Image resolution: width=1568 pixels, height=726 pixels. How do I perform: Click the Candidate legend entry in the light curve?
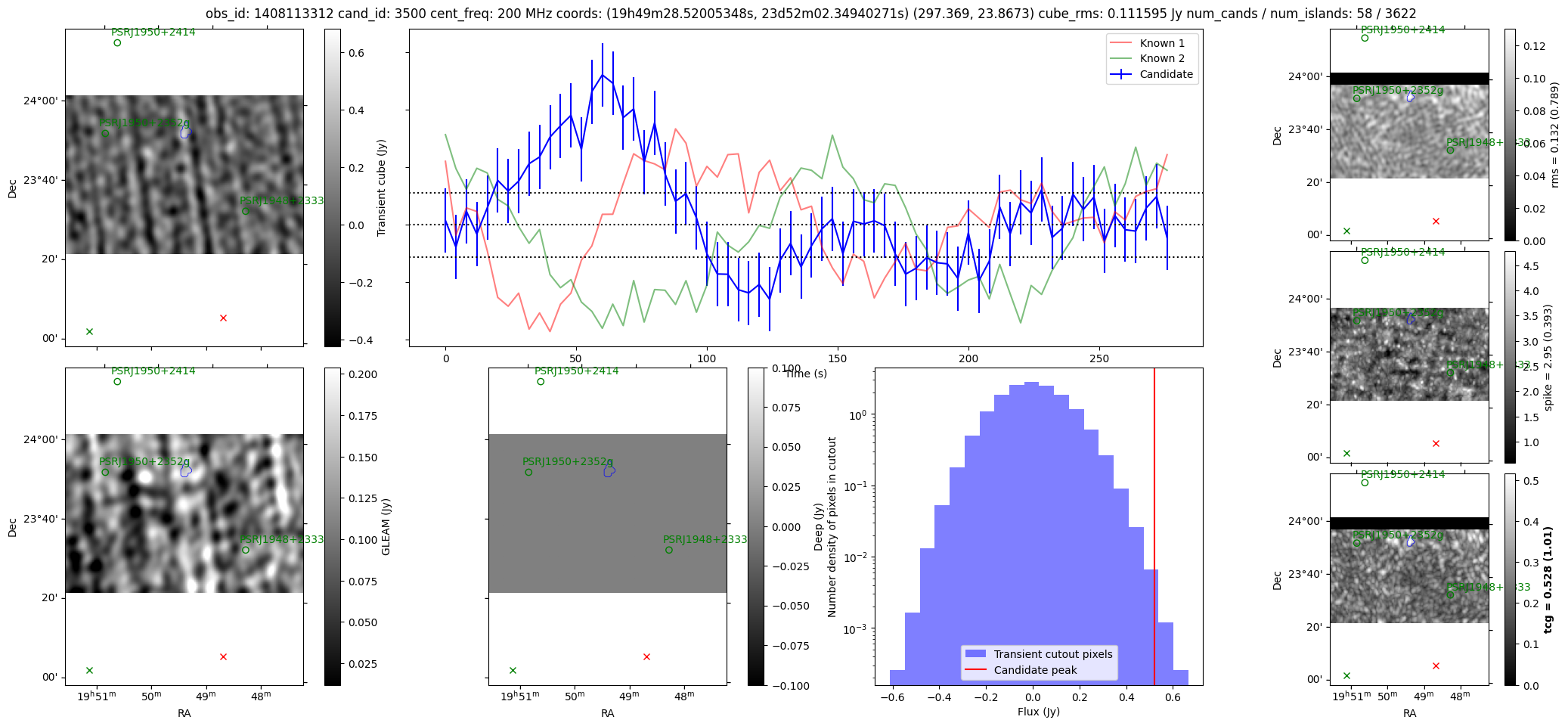coord(1166,74)
